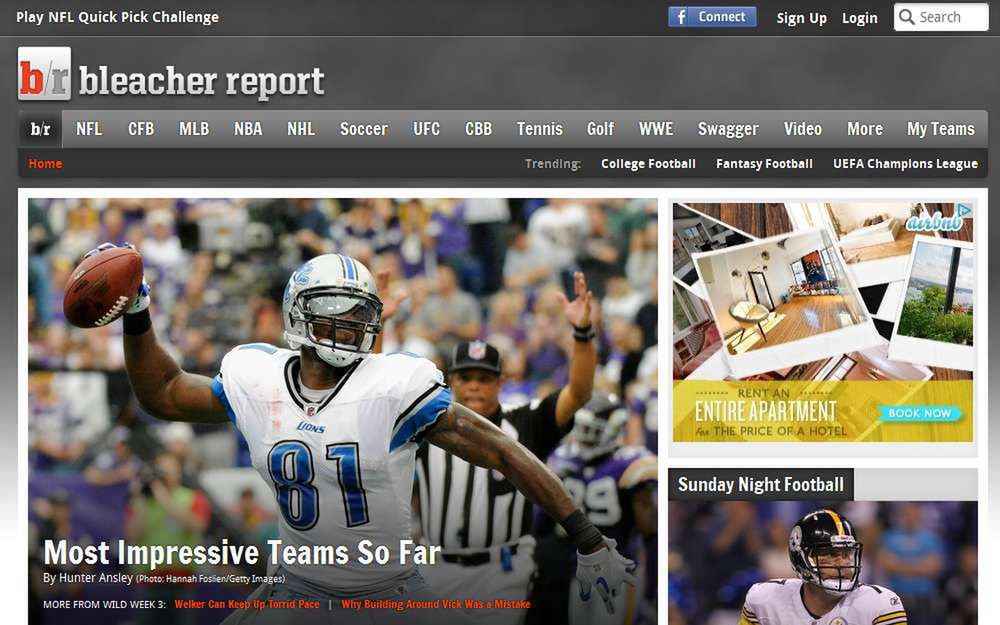Open the Video menu item
The width and height of the screenshot is (1000, 625).
(802, 129)
